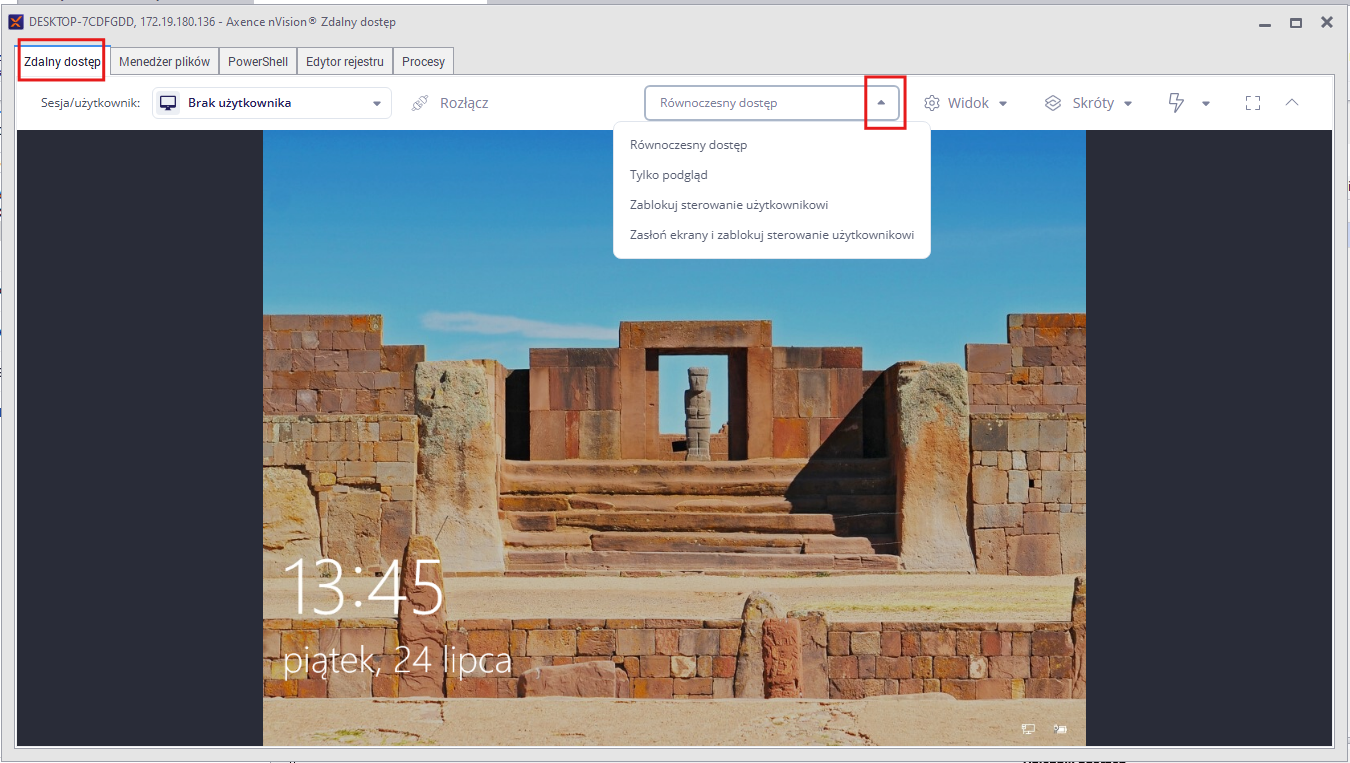Switch to the Edytor rejestru tab
Viewport: 1350px width, 763px height.
[345, 62]
